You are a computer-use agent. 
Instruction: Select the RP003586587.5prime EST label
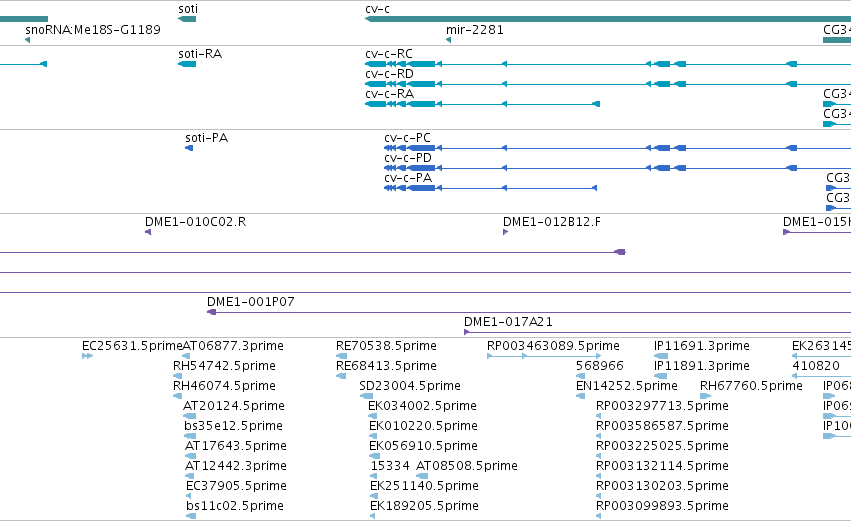click(x=662, y=426)
